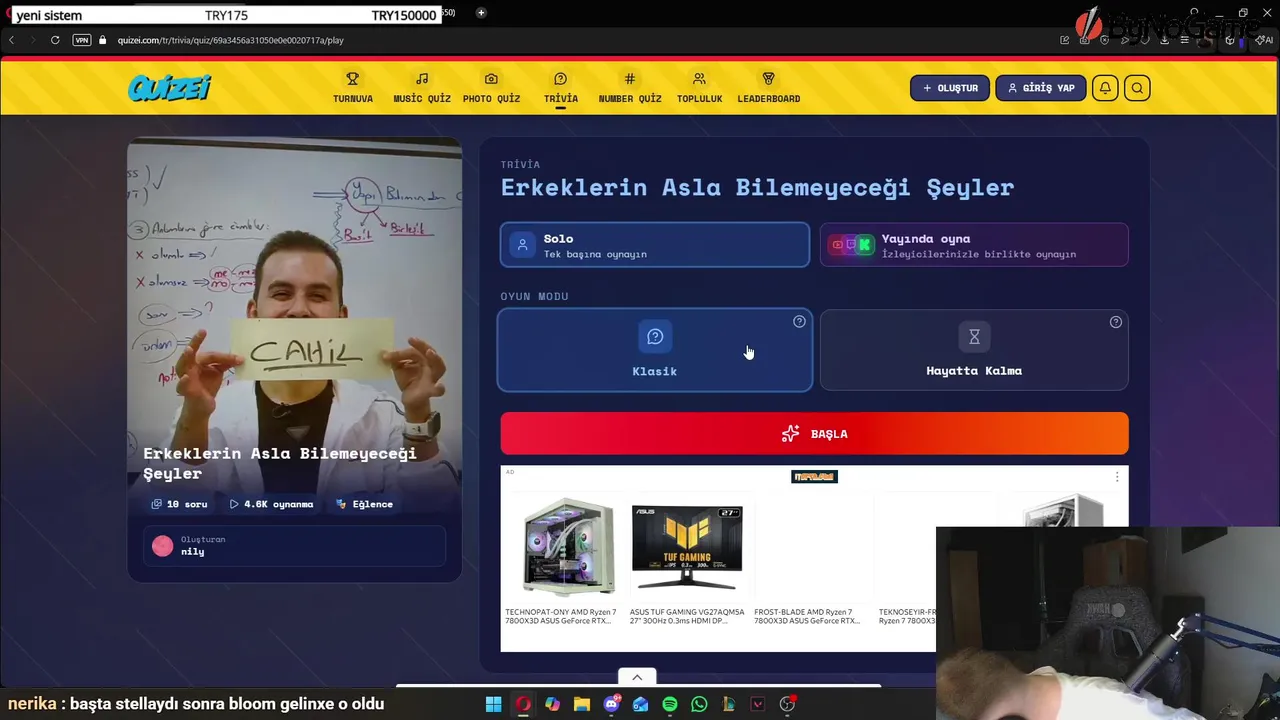Open the ad options three-dot menu
Image resolution: width=1280 pixels, height=720 pixels.
click(x=1117, y=477)
